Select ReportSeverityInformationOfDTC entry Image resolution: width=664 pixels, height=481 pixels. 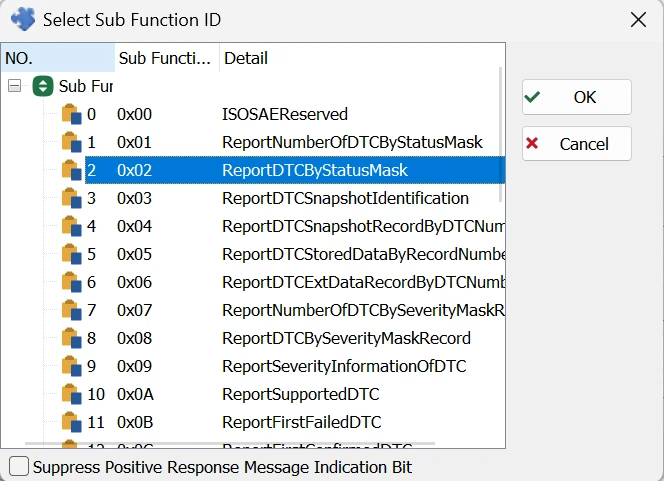tap(344, 366)
